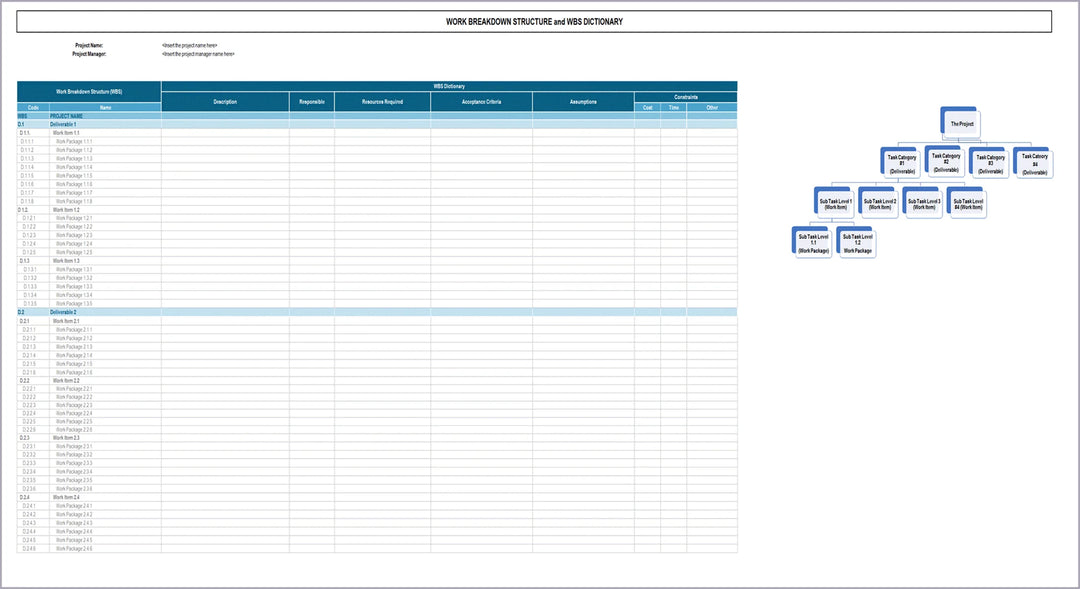Click "The Project" box in the diagram
Viewport: 1080px width, 589px height.
coord(961,123)
